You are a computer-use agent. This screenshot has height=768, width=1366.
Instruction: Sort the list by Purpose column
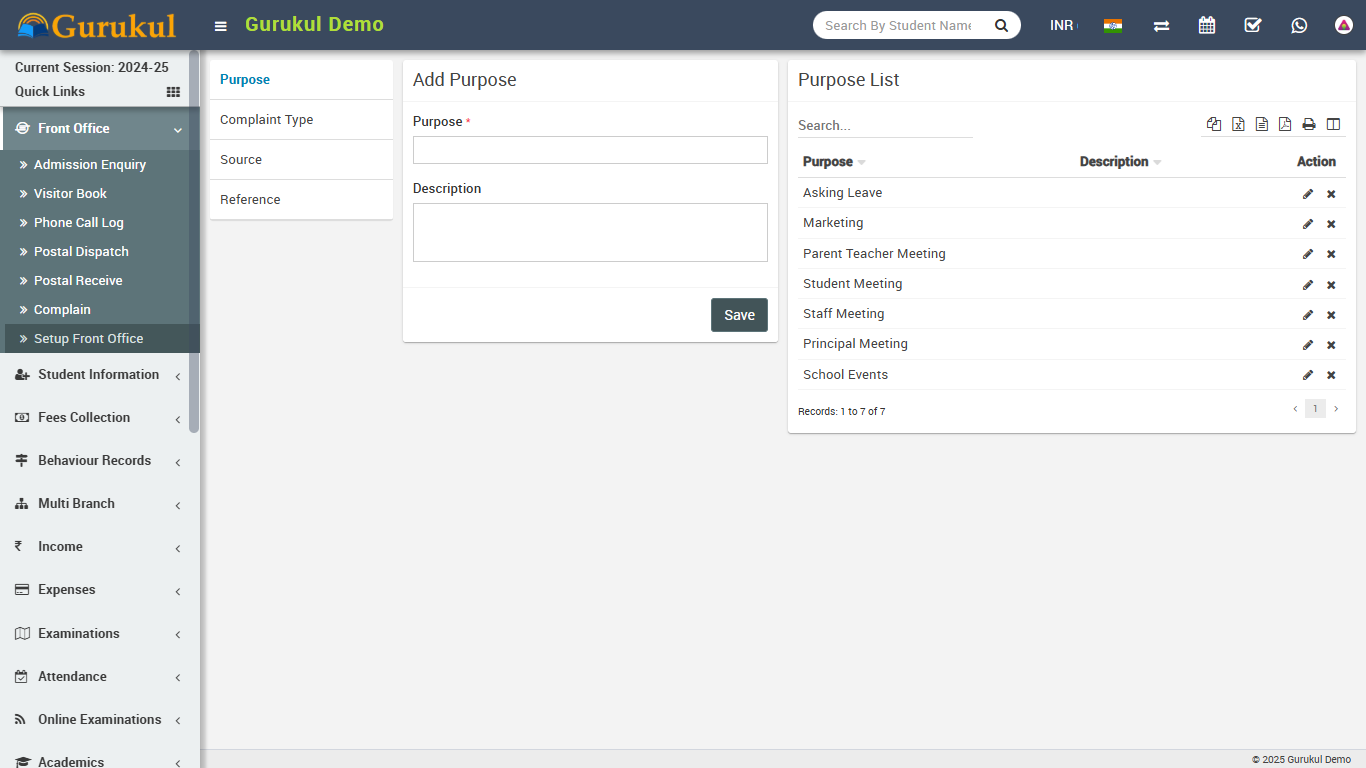click(828, 162)
